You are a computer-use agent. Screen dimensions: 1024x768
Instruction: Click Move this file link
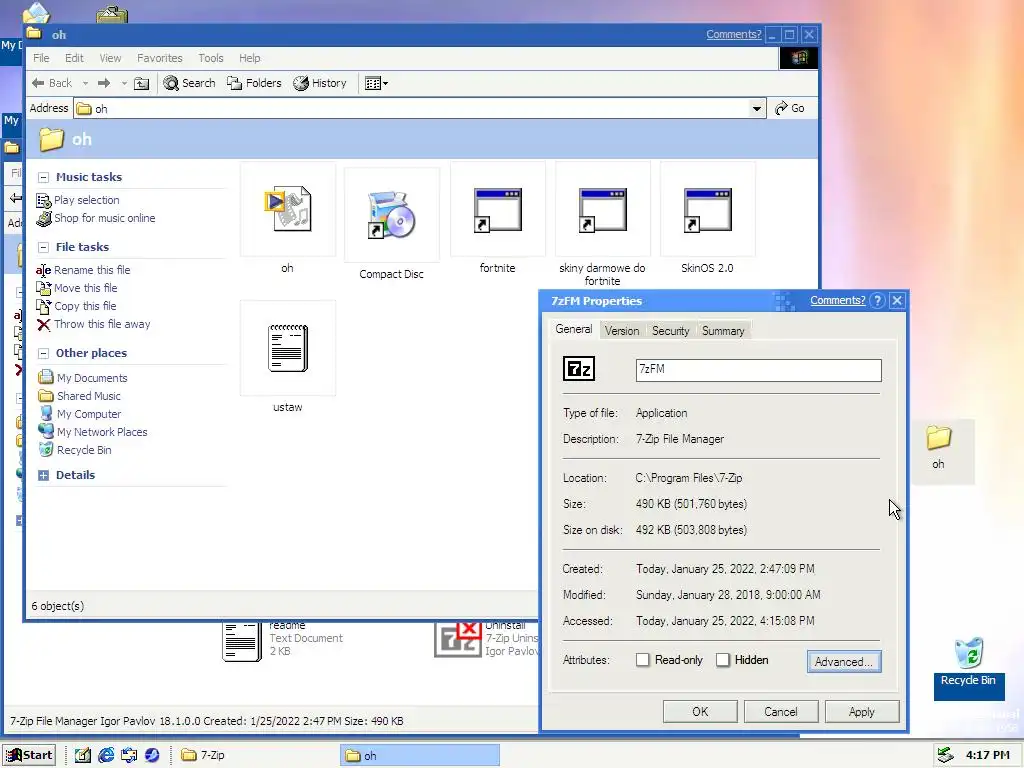click(86, 288)
